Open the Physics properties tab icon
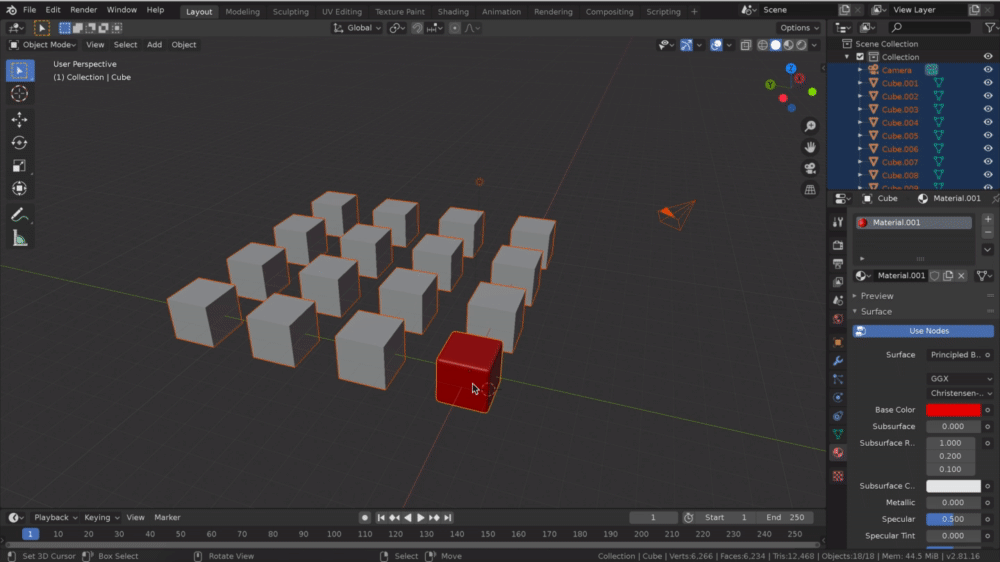Viewport: 1000px width, 562px height. click(x=838, y=397)
